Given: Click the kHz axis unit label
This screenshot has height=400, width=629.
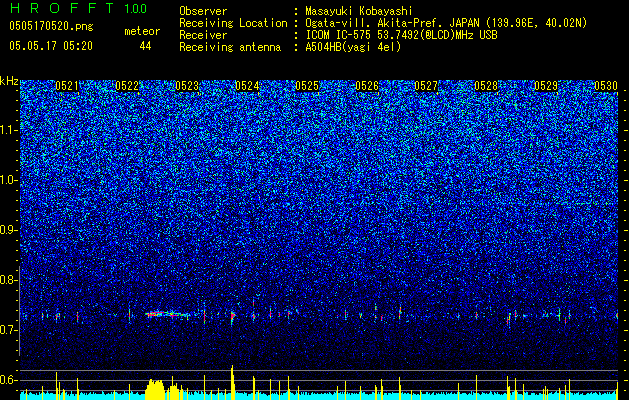Looking at the screenshot, I should pyautogui.click(x=9, y=81).
